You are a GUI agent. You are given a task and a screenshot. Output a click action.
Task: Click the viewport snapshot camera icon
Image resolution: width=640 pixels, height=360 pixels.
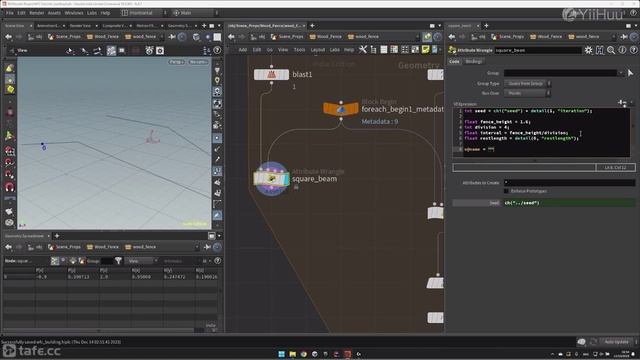[160, 51]
